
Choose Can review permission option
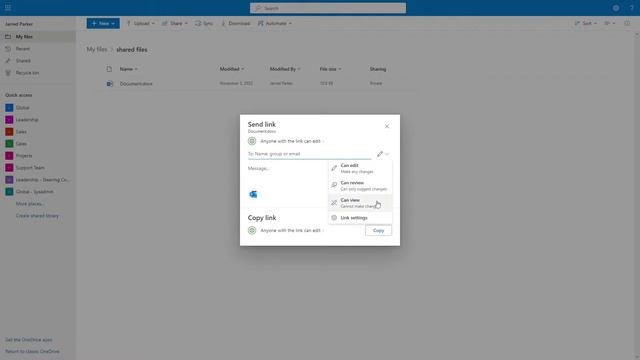(x=360, y=186)
